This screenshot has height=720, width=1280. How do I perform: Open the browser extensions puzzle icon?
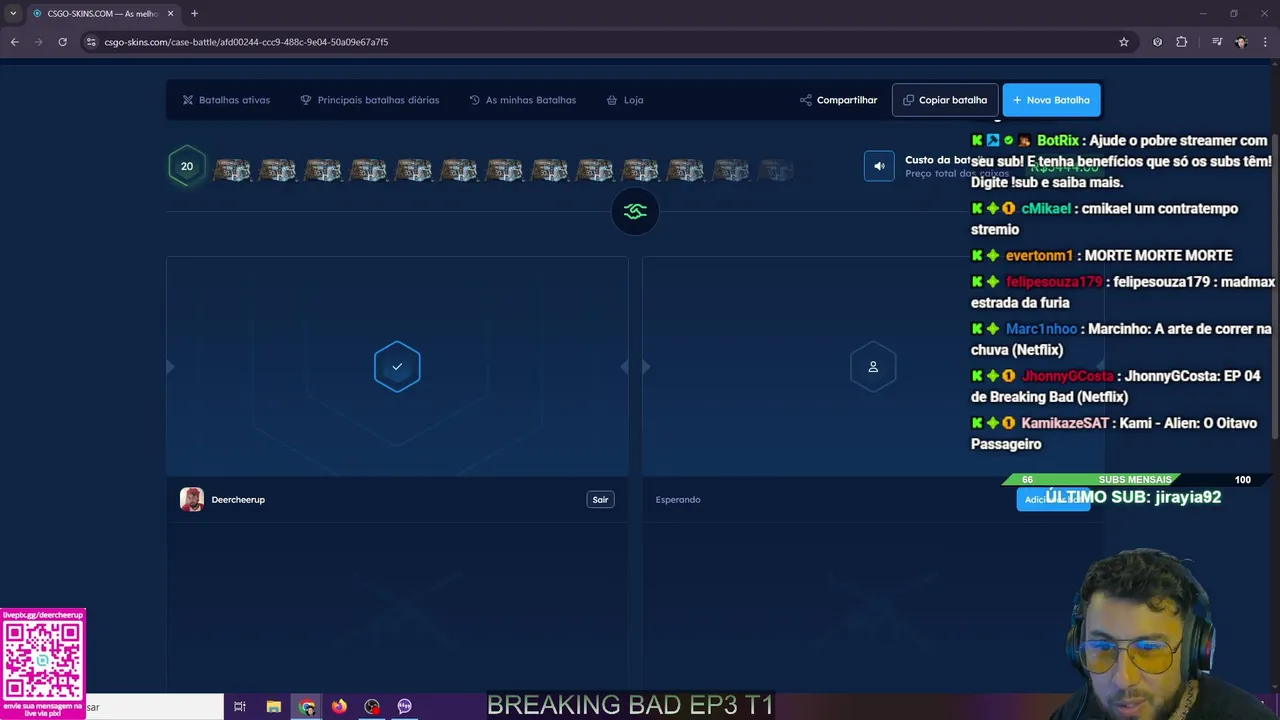1182,42
